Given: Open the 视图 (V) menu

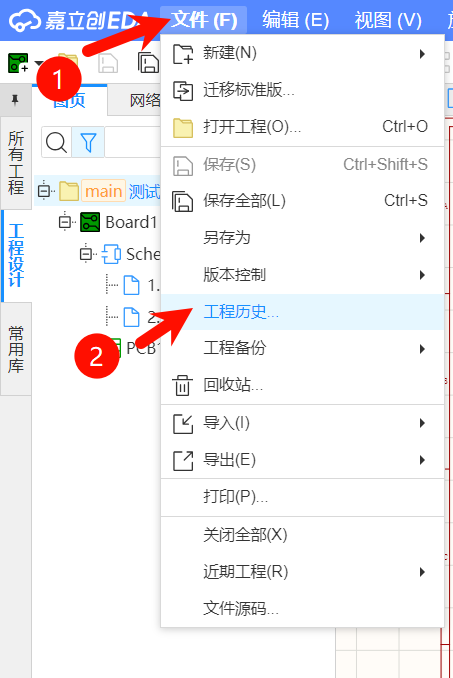Looking at the screenshot, I should pos(388,20).
